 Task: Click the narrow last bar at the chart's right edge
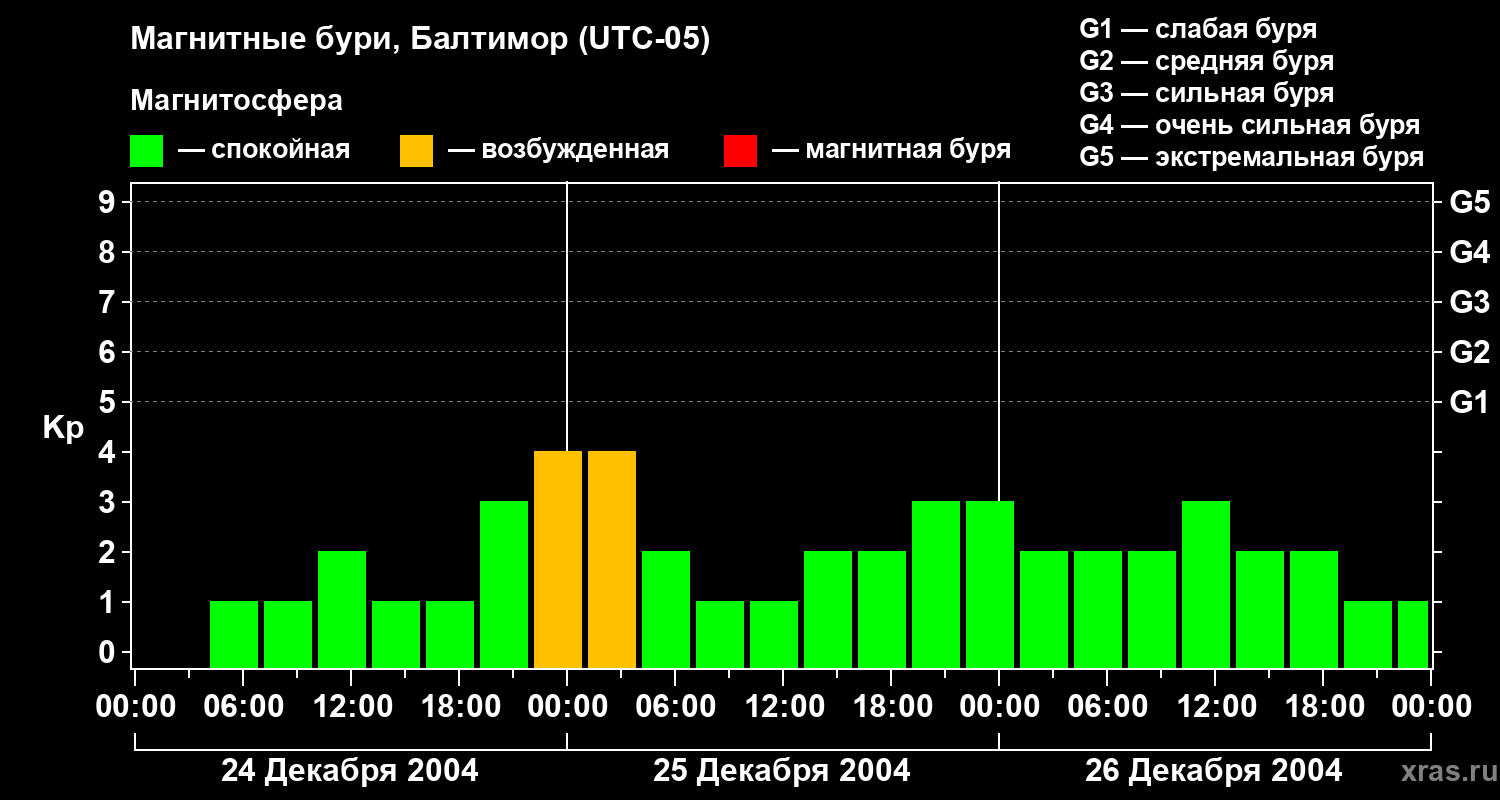[1413, 634]
